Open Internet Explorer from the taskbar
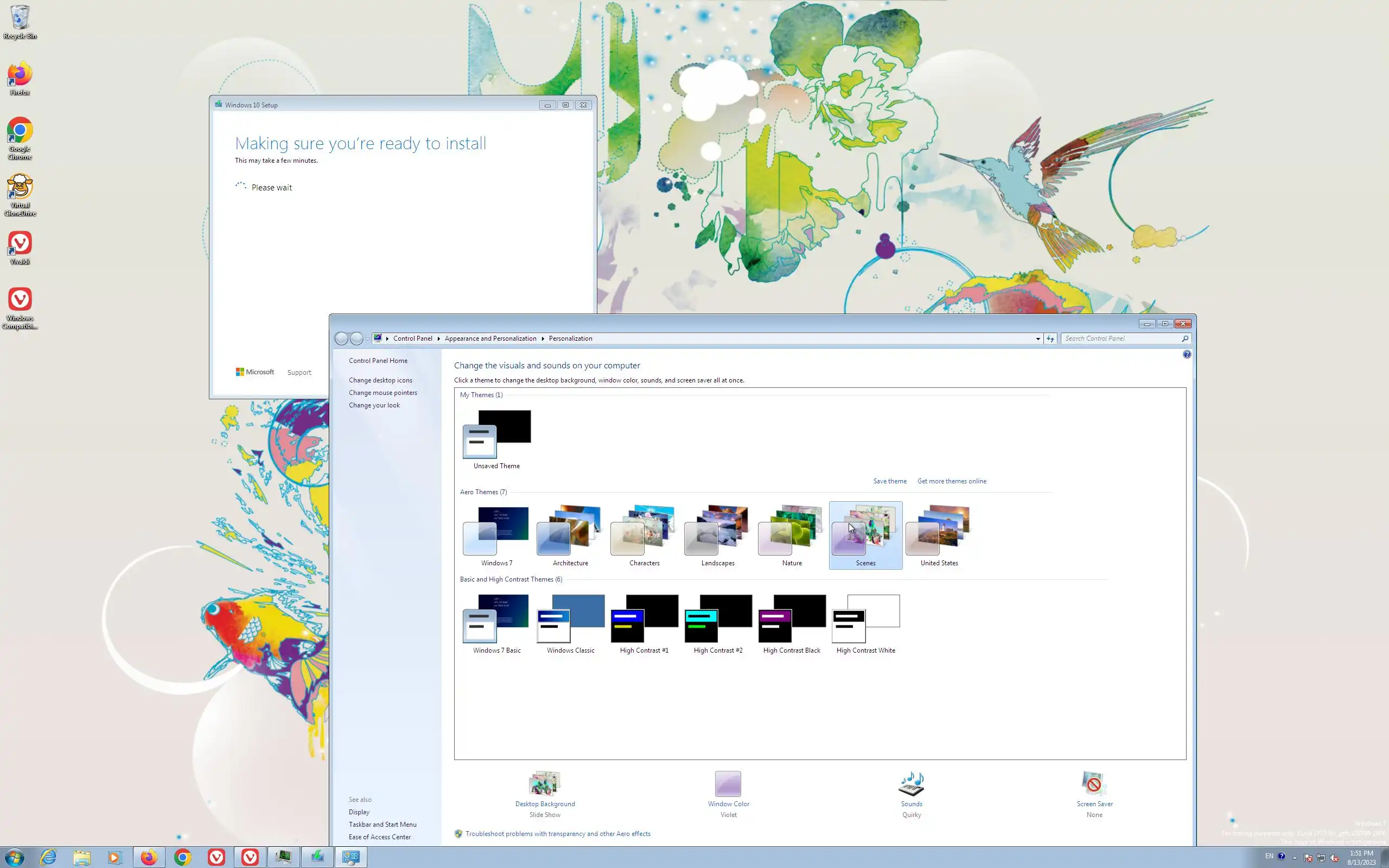The height and width of the screenshot is (868, 1389). pyautogui.click(x=48, y=857)
